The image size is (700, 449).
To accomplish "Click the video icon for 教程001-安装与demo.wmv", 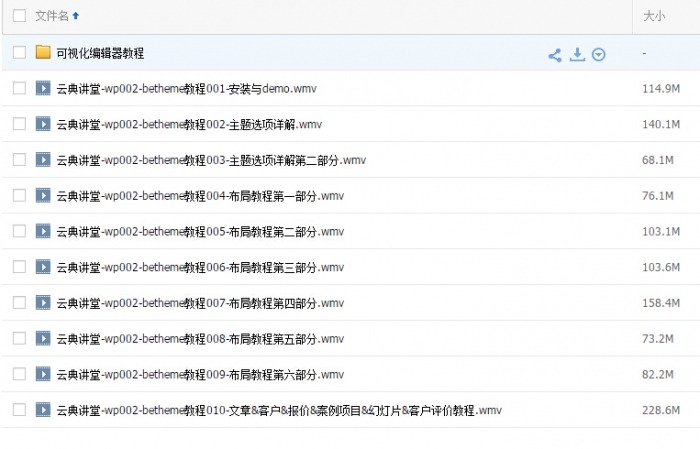I will tap(43, 88).
